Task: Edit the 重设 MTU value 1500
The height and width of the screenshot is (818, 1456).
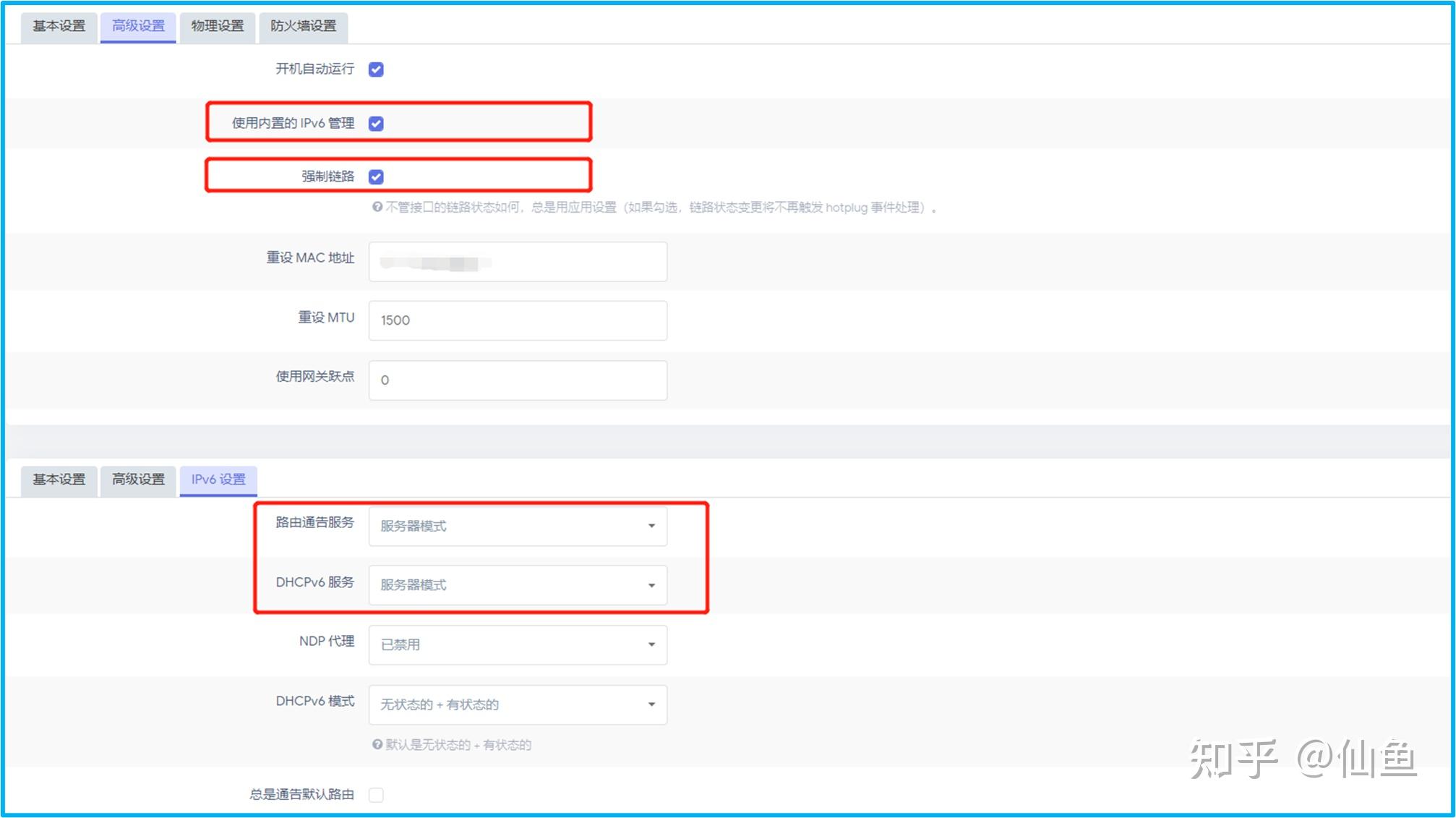Action: 517,320
